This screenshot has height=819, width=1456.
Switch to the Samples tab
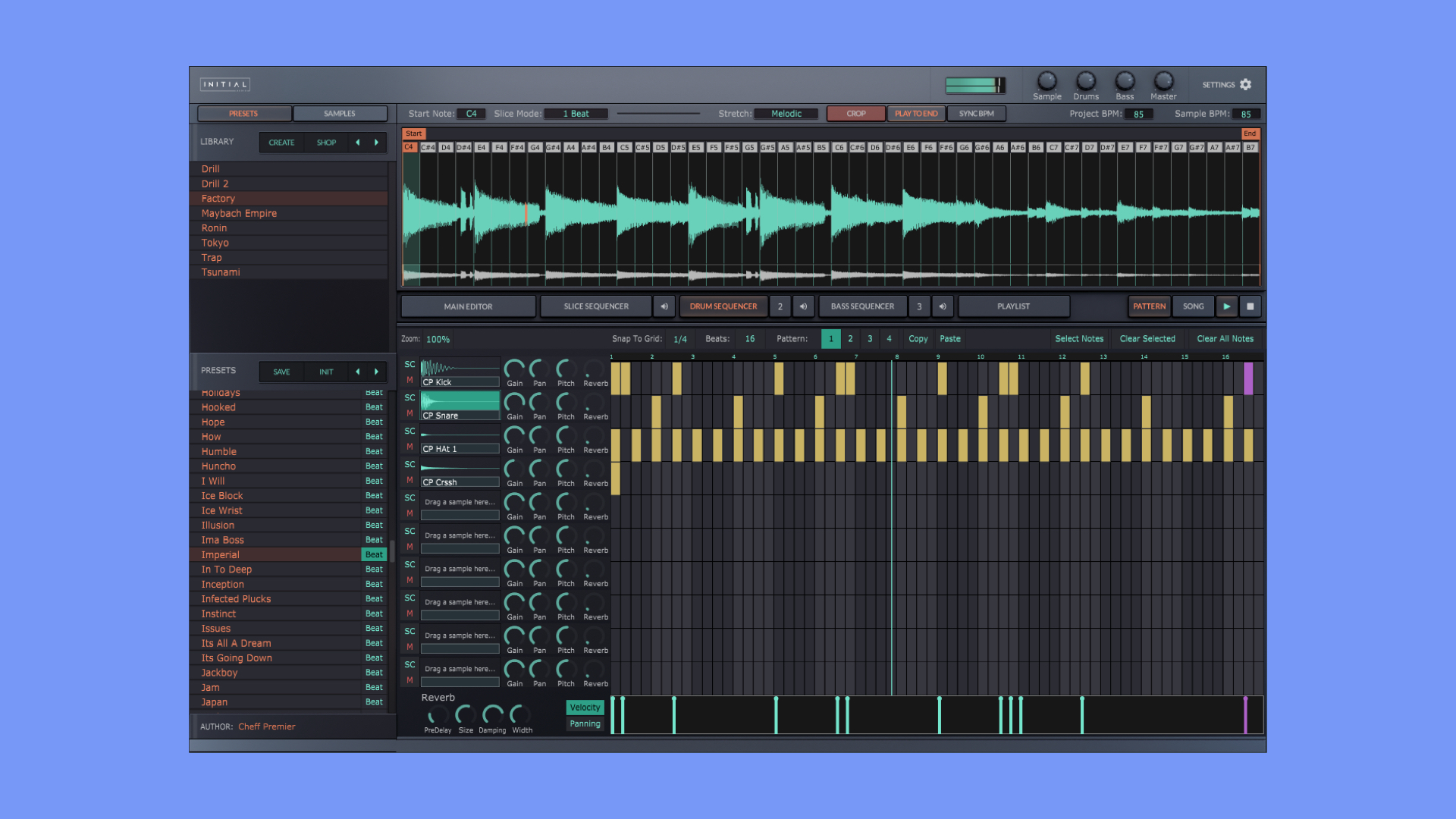pos(340,114)
